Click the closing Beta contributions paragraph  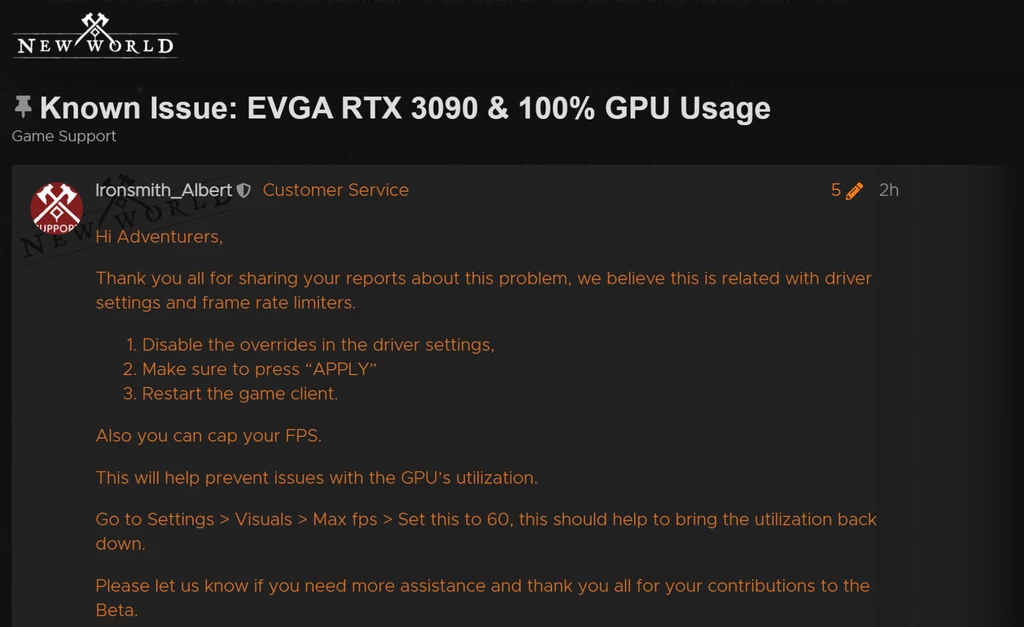tap(483, 598)
